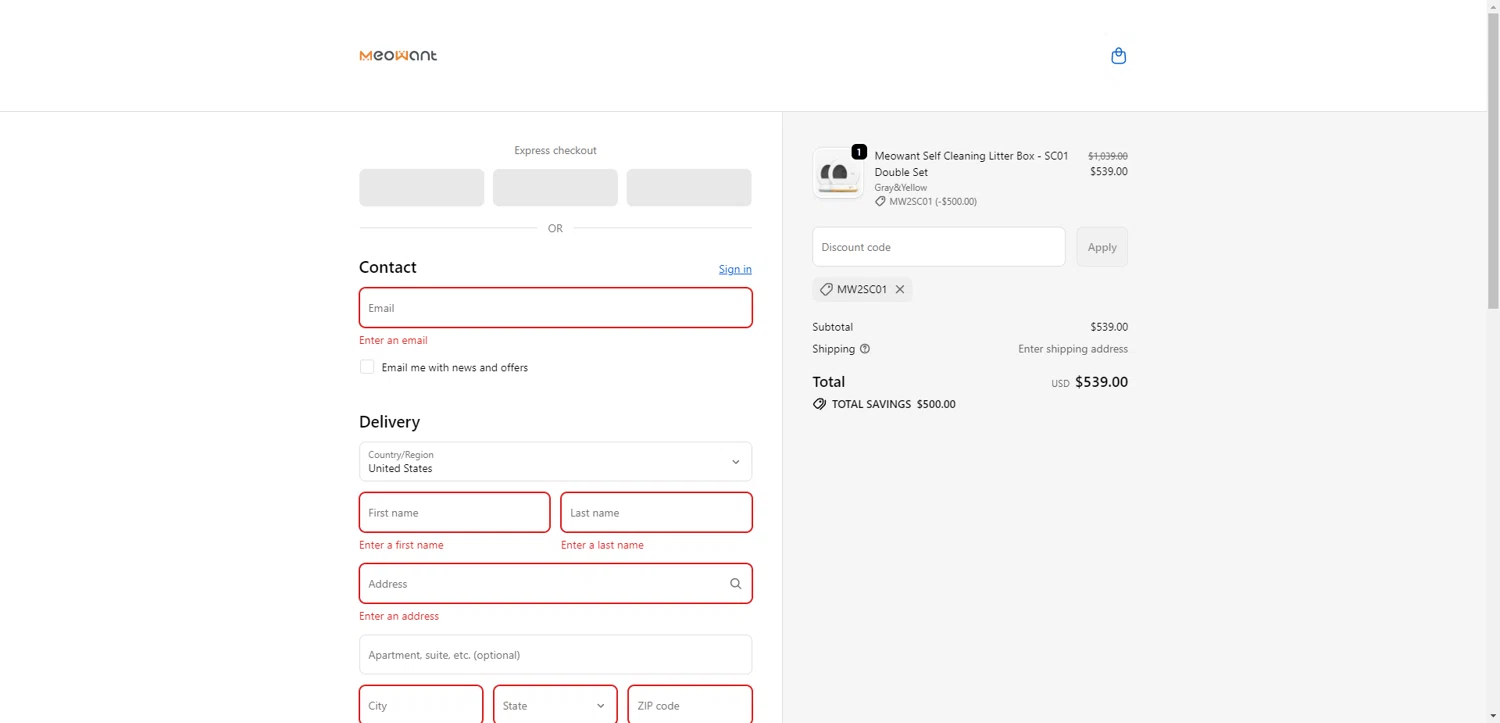The image size is (1500, 723).
Task: Choose the third express checkout button
Action: (x=689, y=188)
